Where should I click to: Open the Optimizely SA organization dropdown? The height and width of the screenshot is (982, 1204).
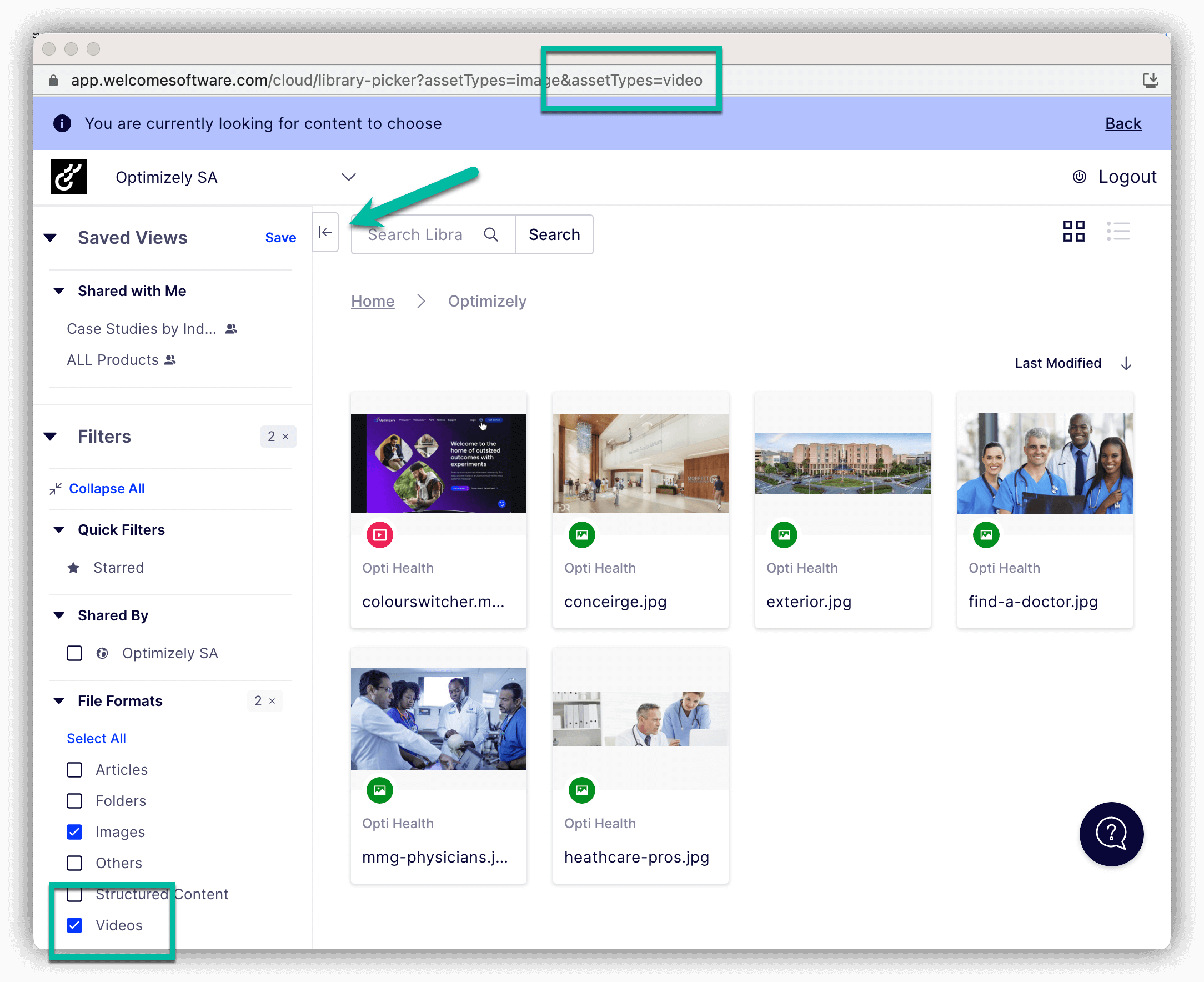tap(348, 177)
